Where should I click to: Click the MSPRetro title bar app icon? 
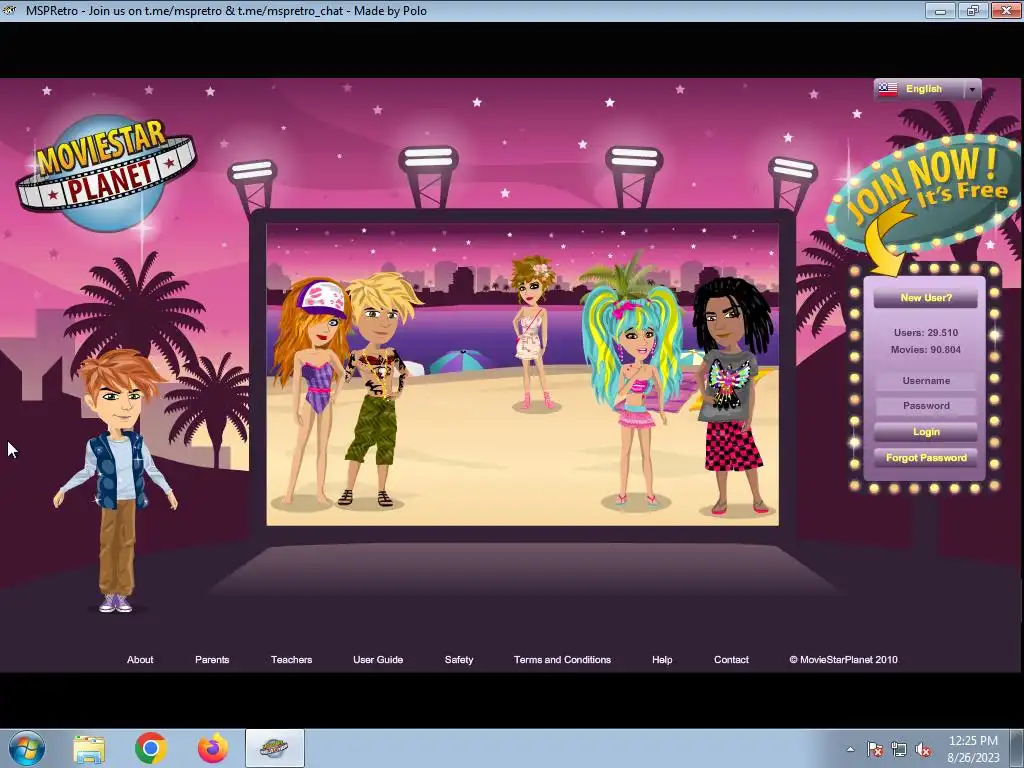pyautogui.click(x=10, y=10)
